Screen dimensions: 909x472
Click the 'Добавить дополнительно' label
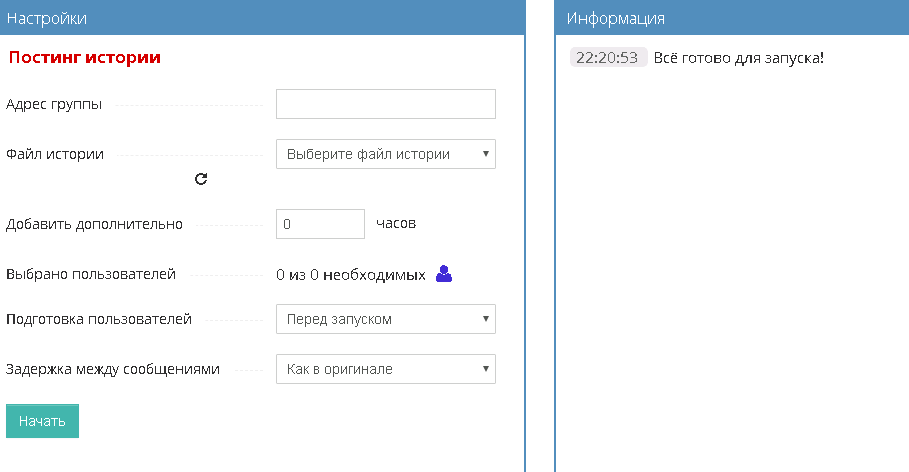click(x=94, y=224)
